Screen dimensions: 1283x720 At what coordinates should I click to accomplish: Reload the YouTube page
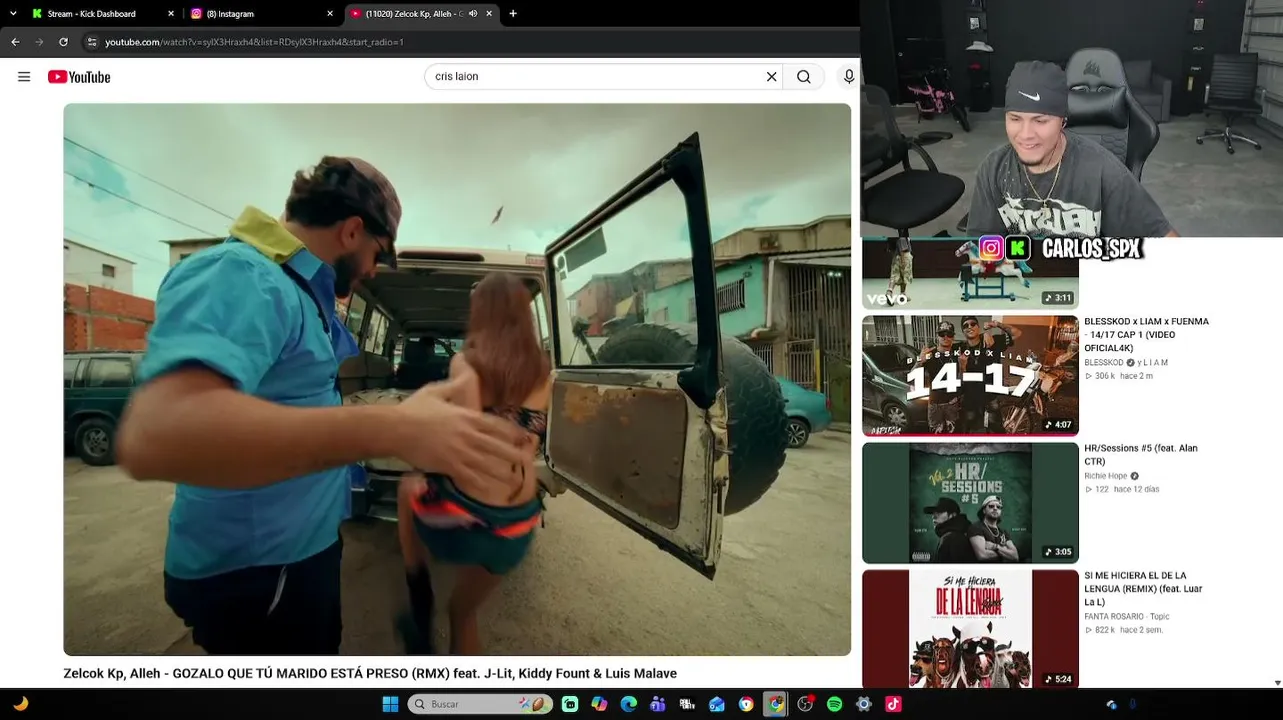(63, 42)
